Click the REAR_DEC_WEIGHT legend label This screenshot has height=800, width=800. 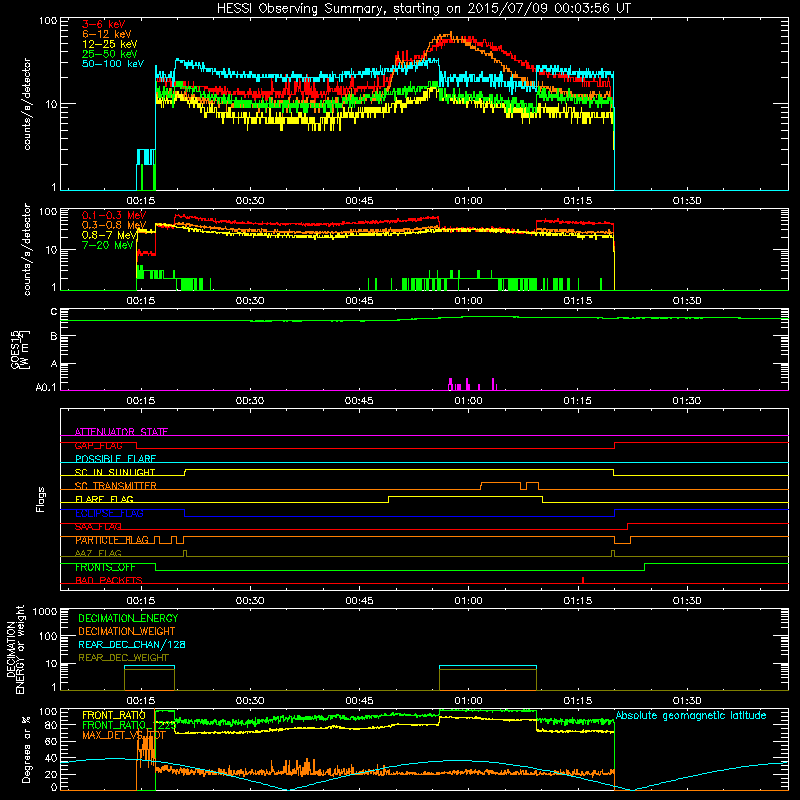point(123,658)
